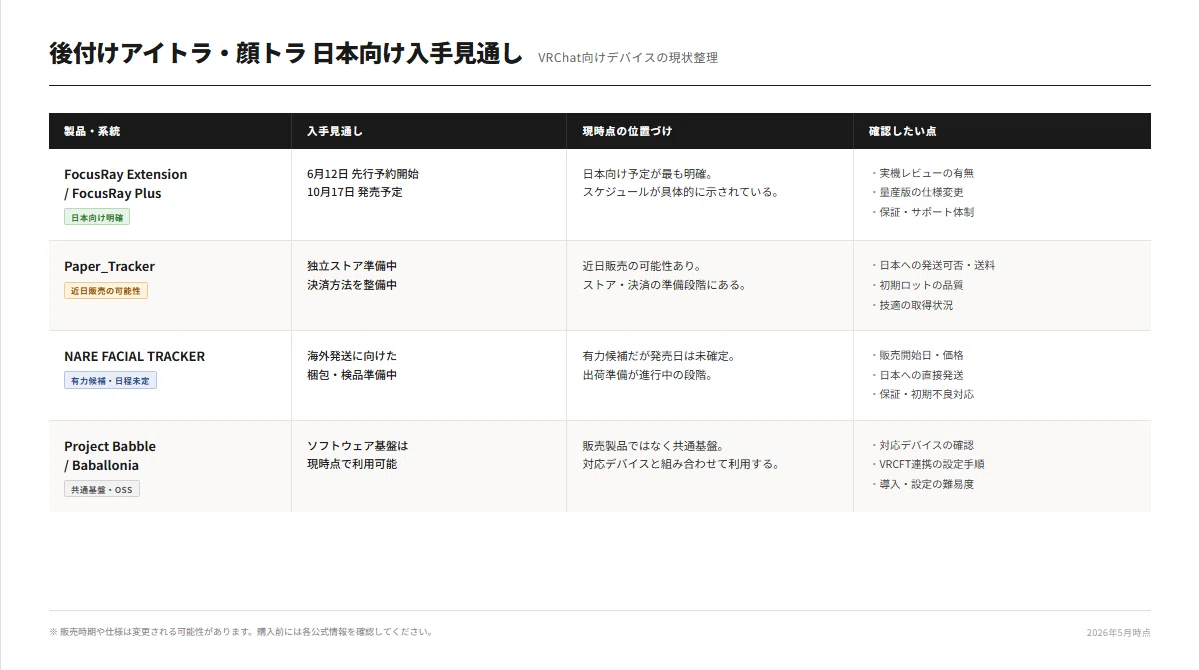Click the text 梱包・検品準備中
This screenshot has height=670, width=1199.
pos(352,375)
